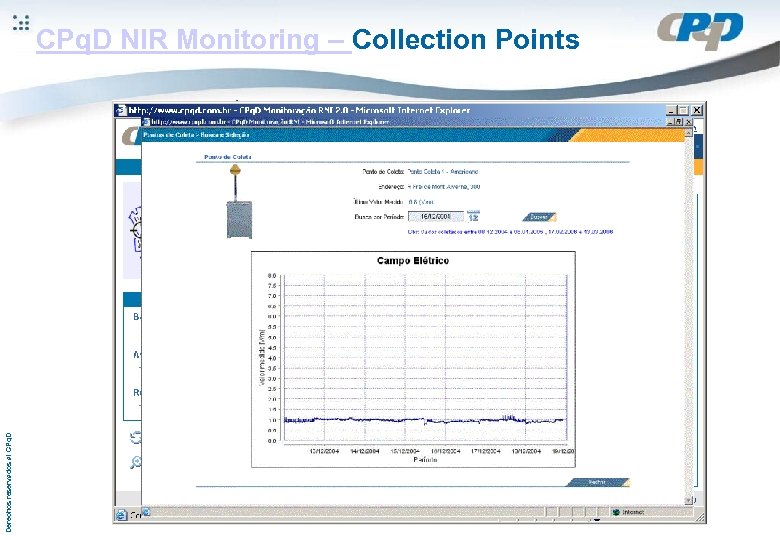Click the Internet zone icon in the status bar
780x540 pixels.
coord(616,512)
